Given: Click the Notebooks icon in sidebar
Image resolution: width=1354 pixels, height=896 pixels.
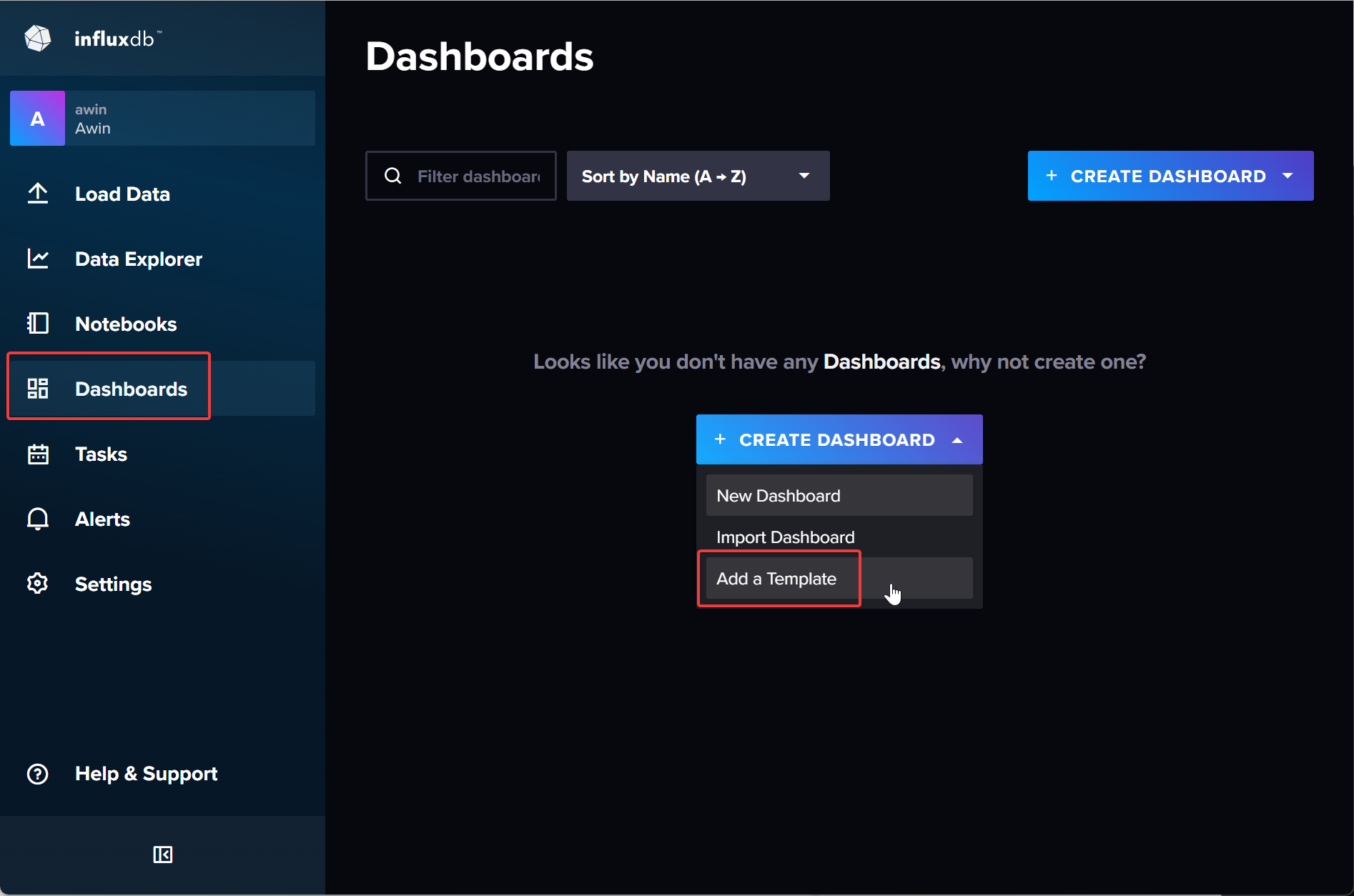Looking at the screenshot, I should point(37,324).
